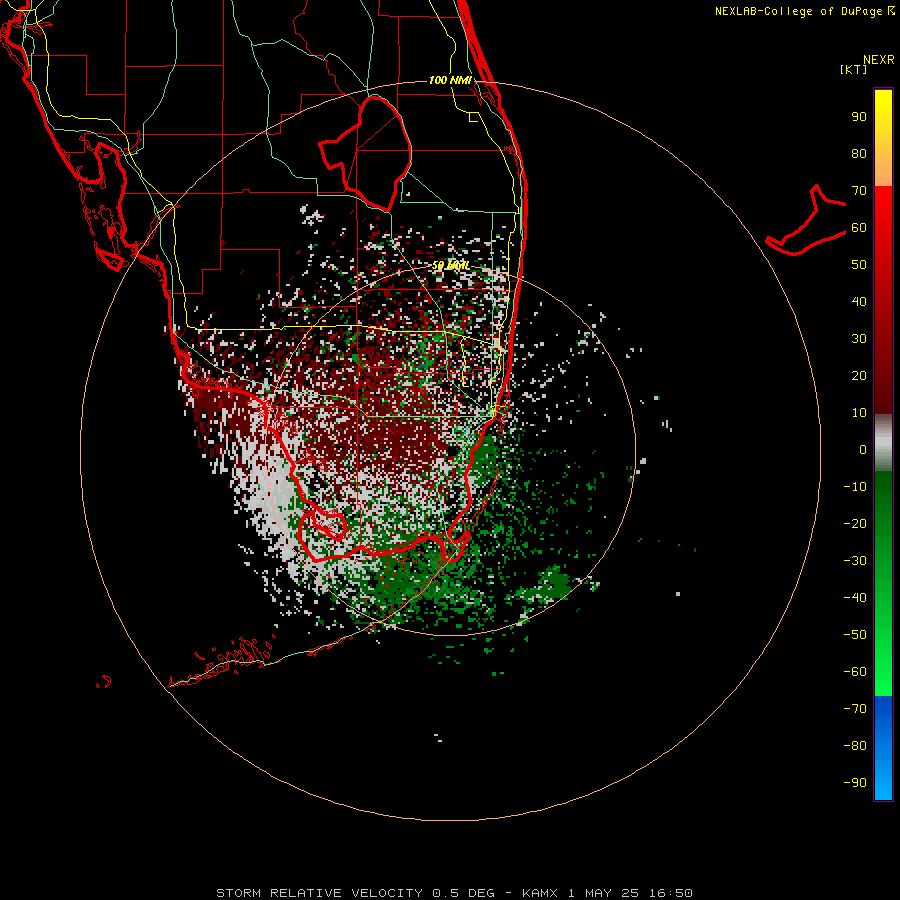The height and width of the screenshot is (900, 900).
Task: Select the 50 NMI range ring label
Action: tap(451, 265)
